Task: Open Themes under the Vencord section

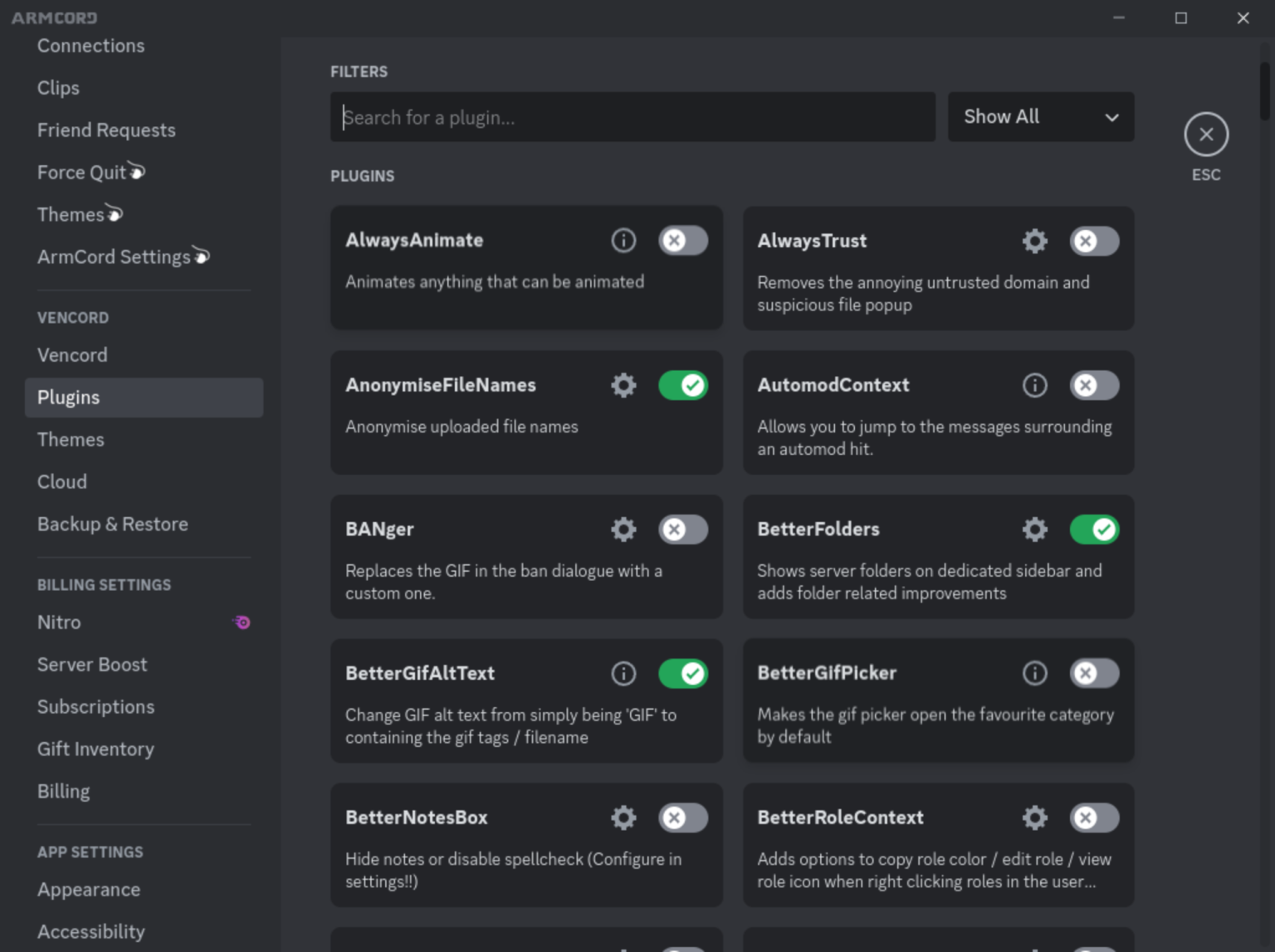Action: (x=71, y=439)
